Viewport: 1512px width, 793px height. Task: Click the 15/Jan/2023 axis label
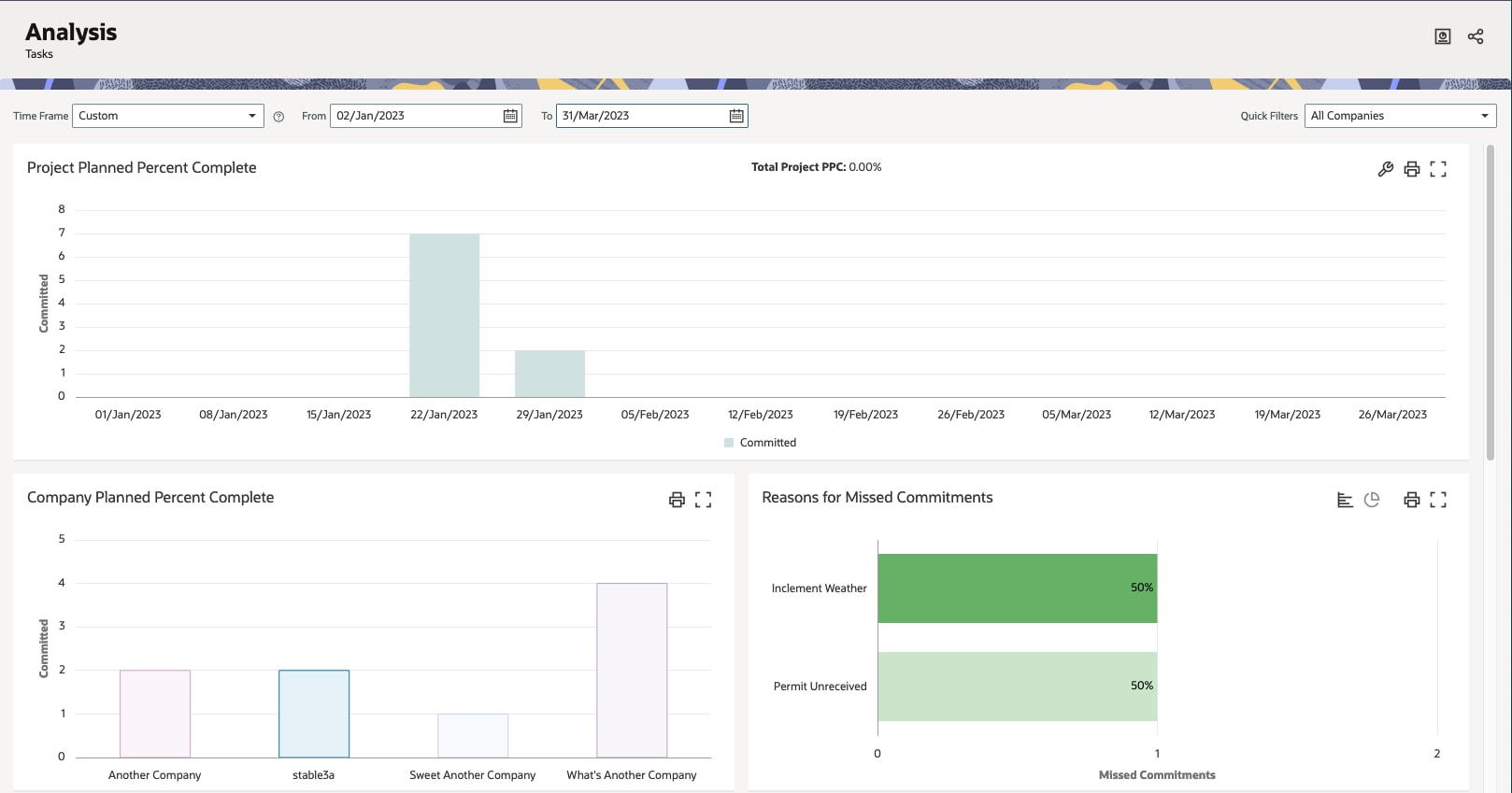click(x=338, y=415)
